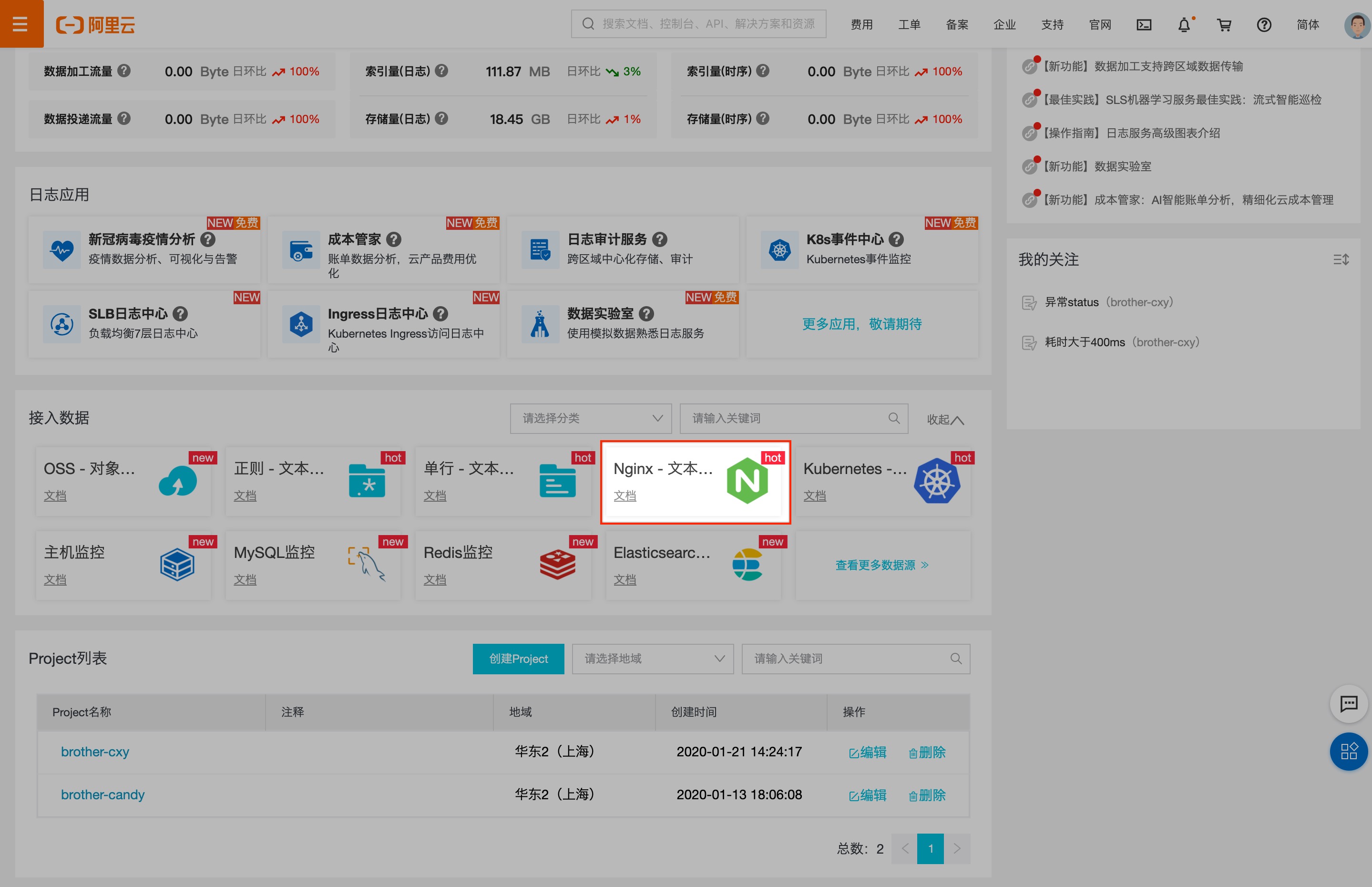Screen dimensions: 1372x887
Task: Select the 单行 - 文本 data source card
Action: click(x=502, y=482)
